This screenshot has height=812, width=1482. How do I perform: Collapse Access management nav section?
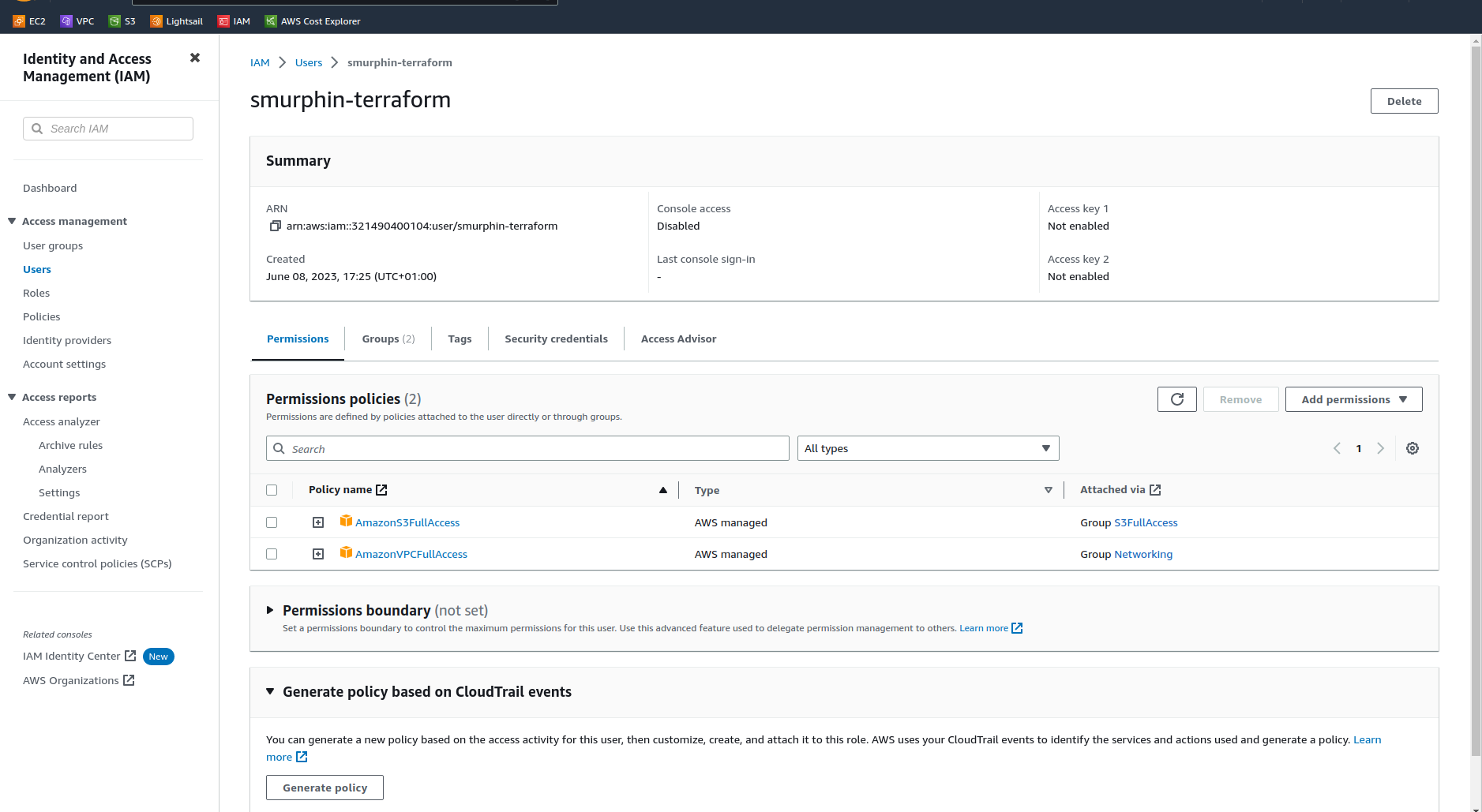(x=12, y=221)
